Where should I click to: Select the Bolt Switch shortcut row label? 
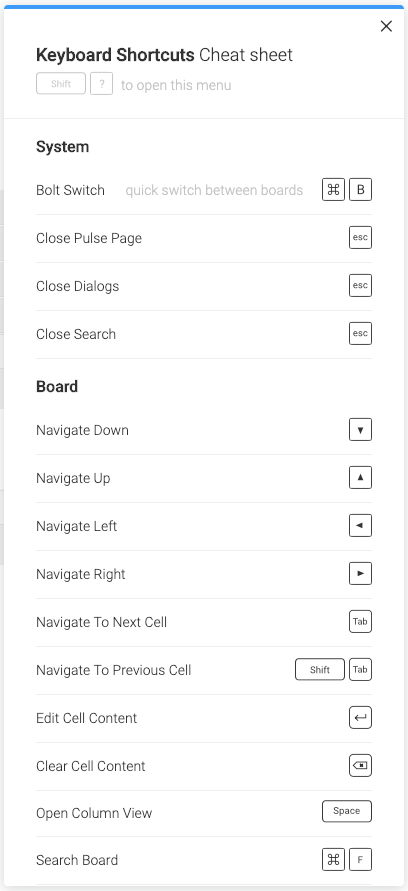[70, 190]
